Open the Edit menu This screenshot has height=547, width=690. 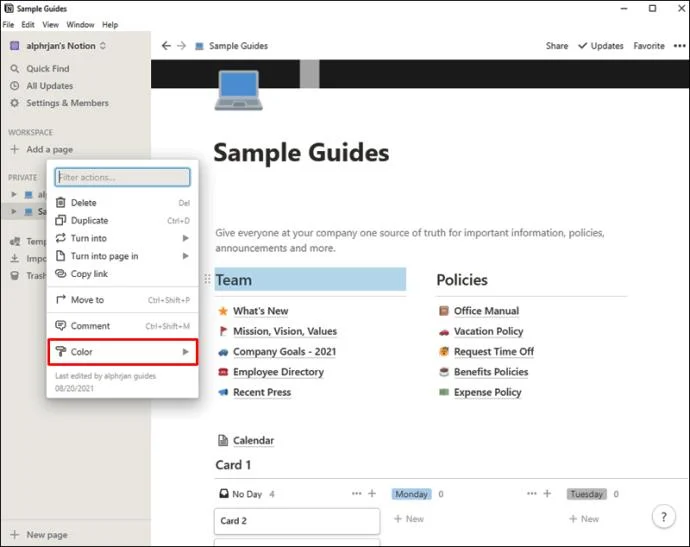click(28, 25)
